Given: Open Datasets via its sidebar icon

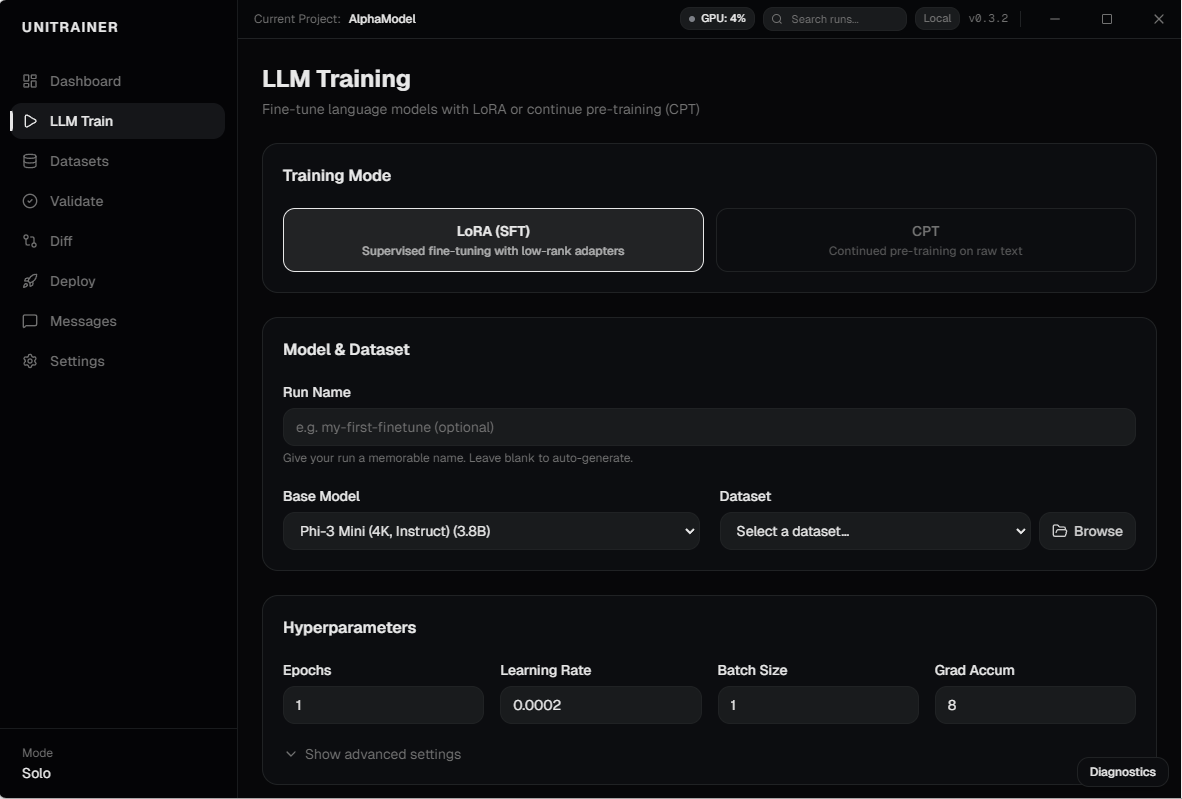Looking at the screenshot, I should [x=30, y=161].
